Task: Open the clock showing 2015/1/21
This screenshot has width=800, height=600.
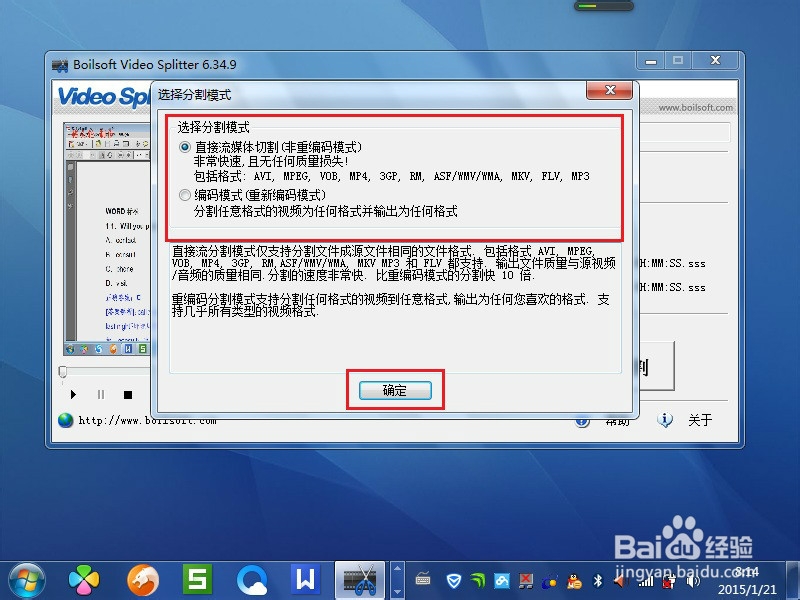Action: pyautogui.click(x=746, y=581)
